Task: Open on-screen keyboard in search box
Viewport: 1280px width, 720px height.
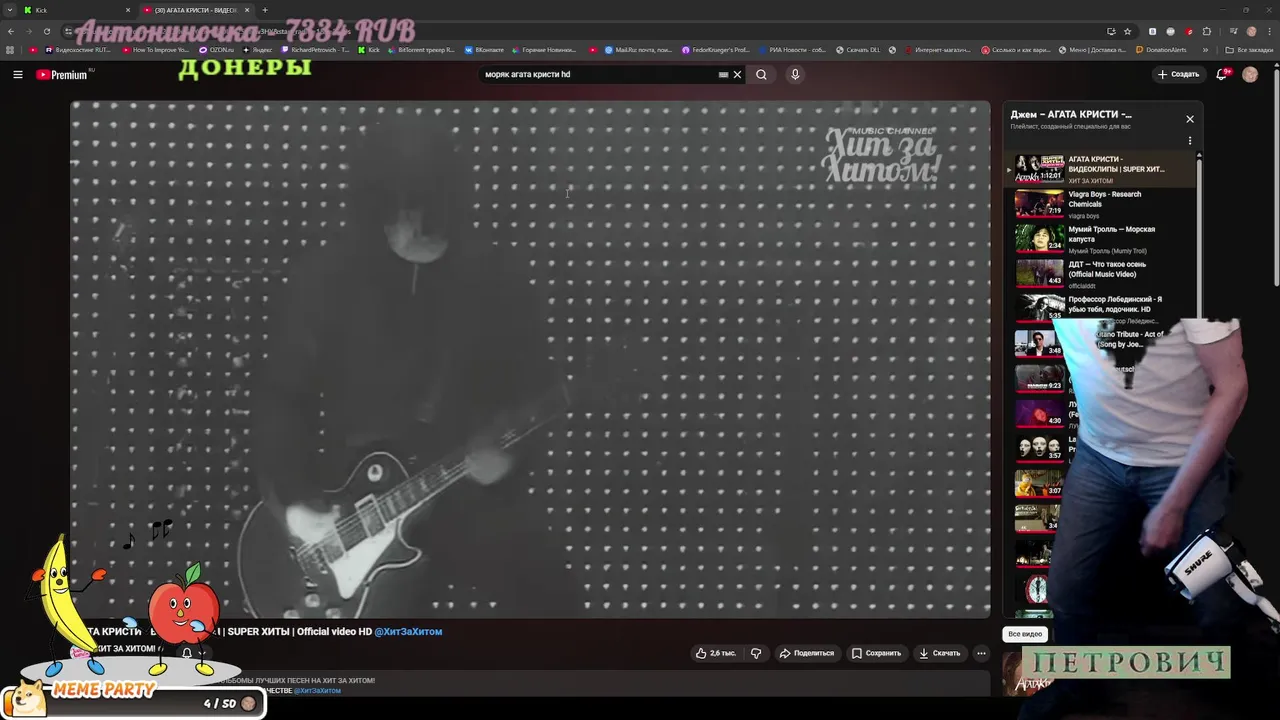Action: [723, 74]
